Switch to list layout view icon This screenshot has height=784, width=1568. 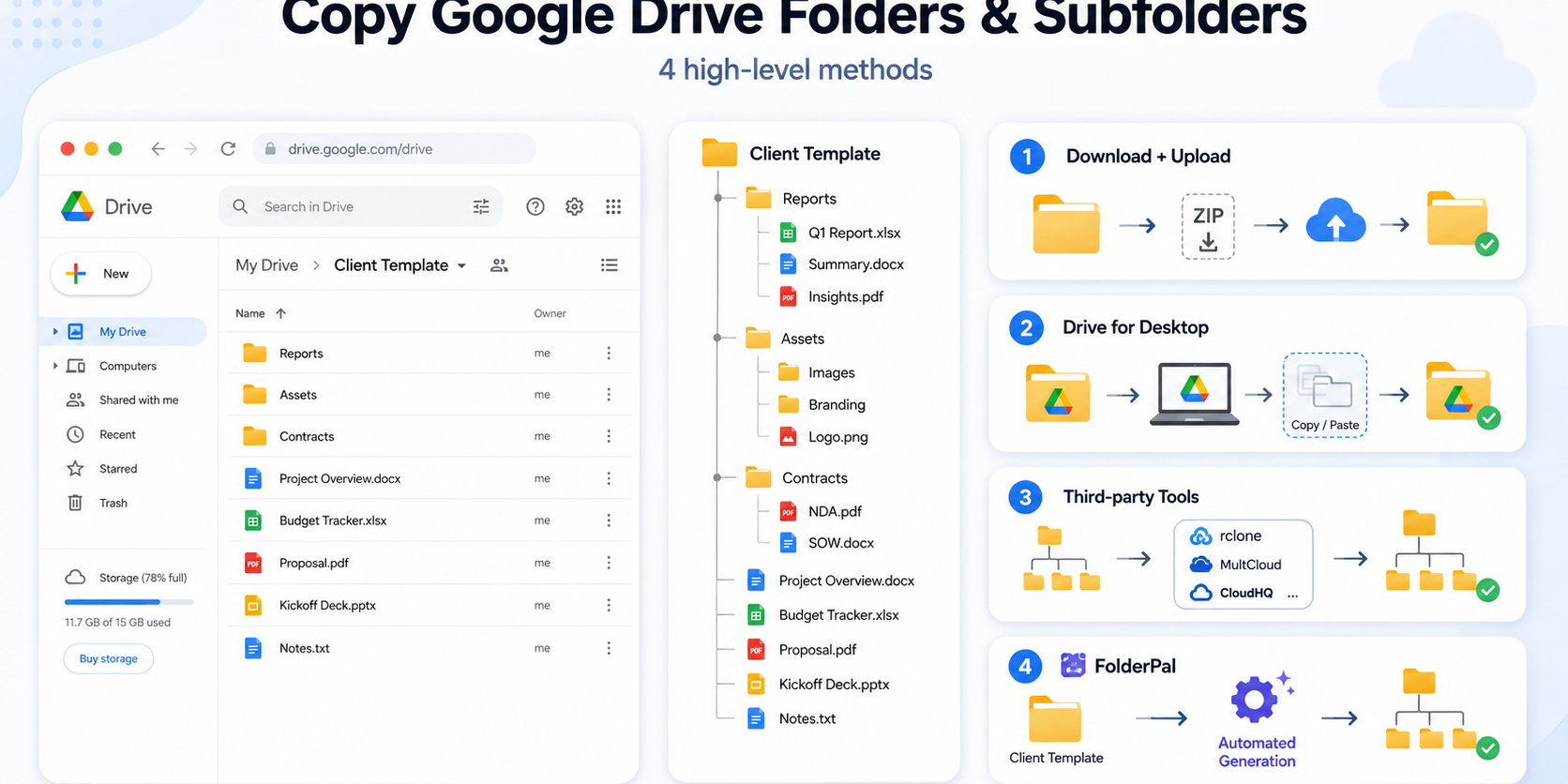coord(610,265)
